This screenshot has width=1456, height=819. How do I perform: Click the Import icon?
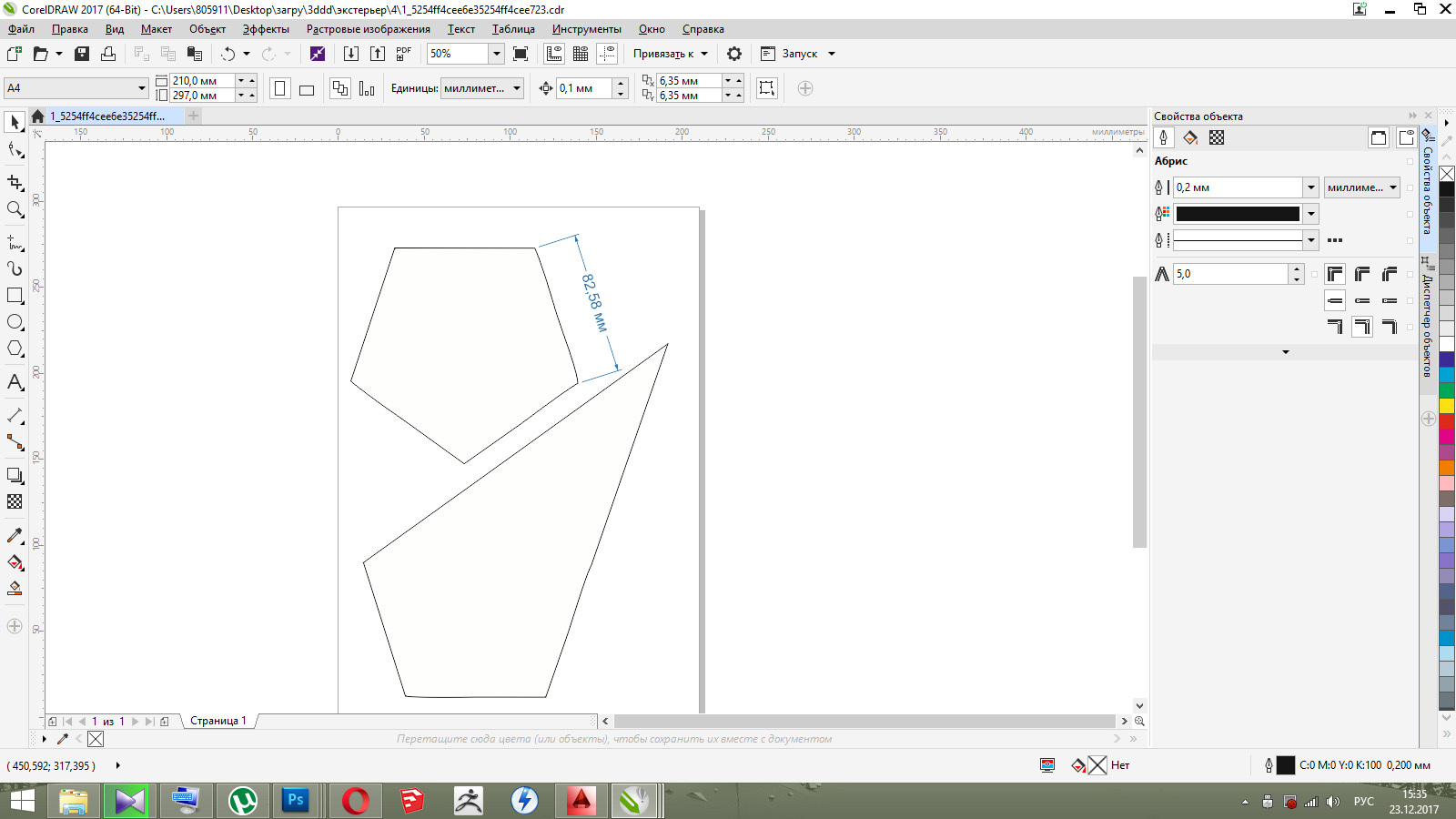(x=350, y=54)
